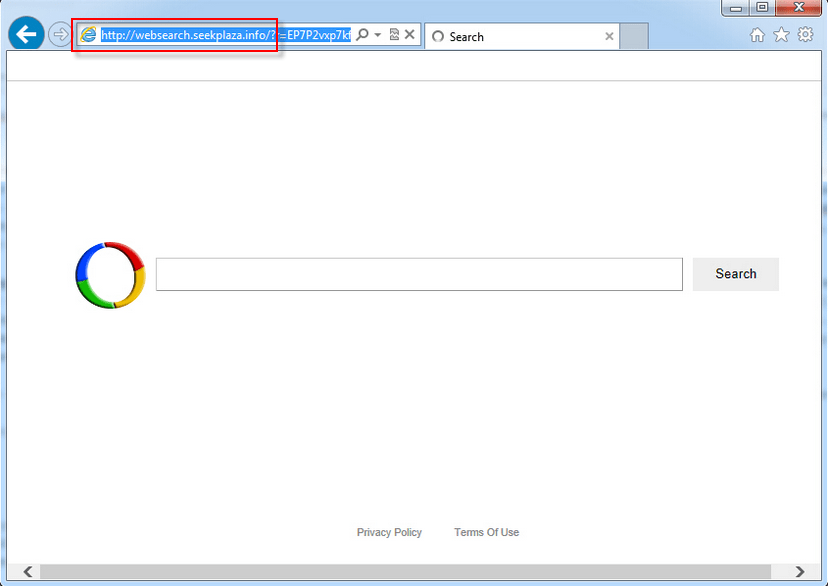828x586 pixels.
Task: Click the horizontal scrollbar right arrow
Action: pyautogui.click(x=799, y=571)
